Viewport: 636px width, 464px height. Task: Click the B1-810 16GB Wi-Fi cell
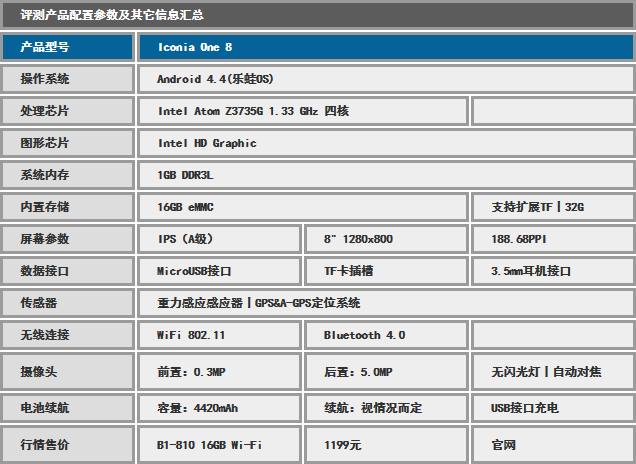point(219,445)
